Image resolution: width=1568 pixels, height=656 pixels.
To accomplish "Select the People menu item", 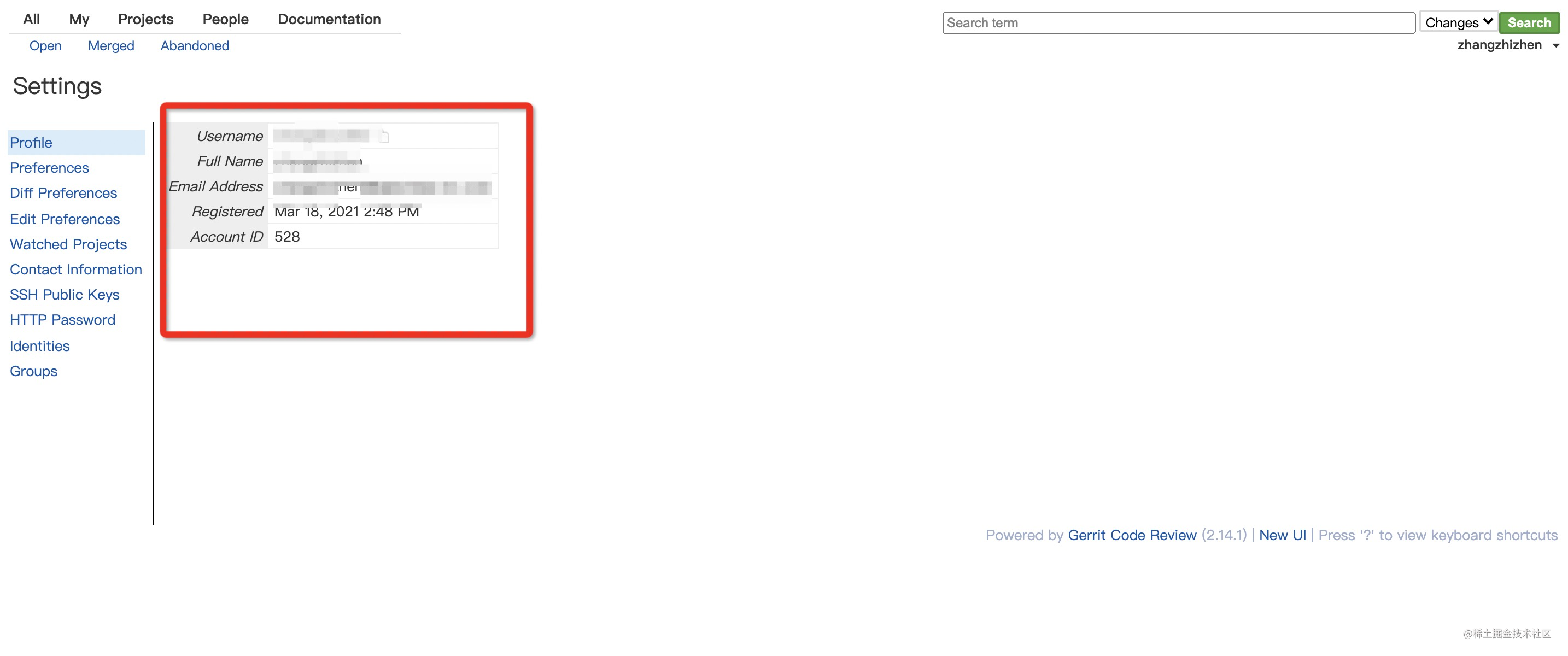I will pyautogui.click(x=225, y=19).
